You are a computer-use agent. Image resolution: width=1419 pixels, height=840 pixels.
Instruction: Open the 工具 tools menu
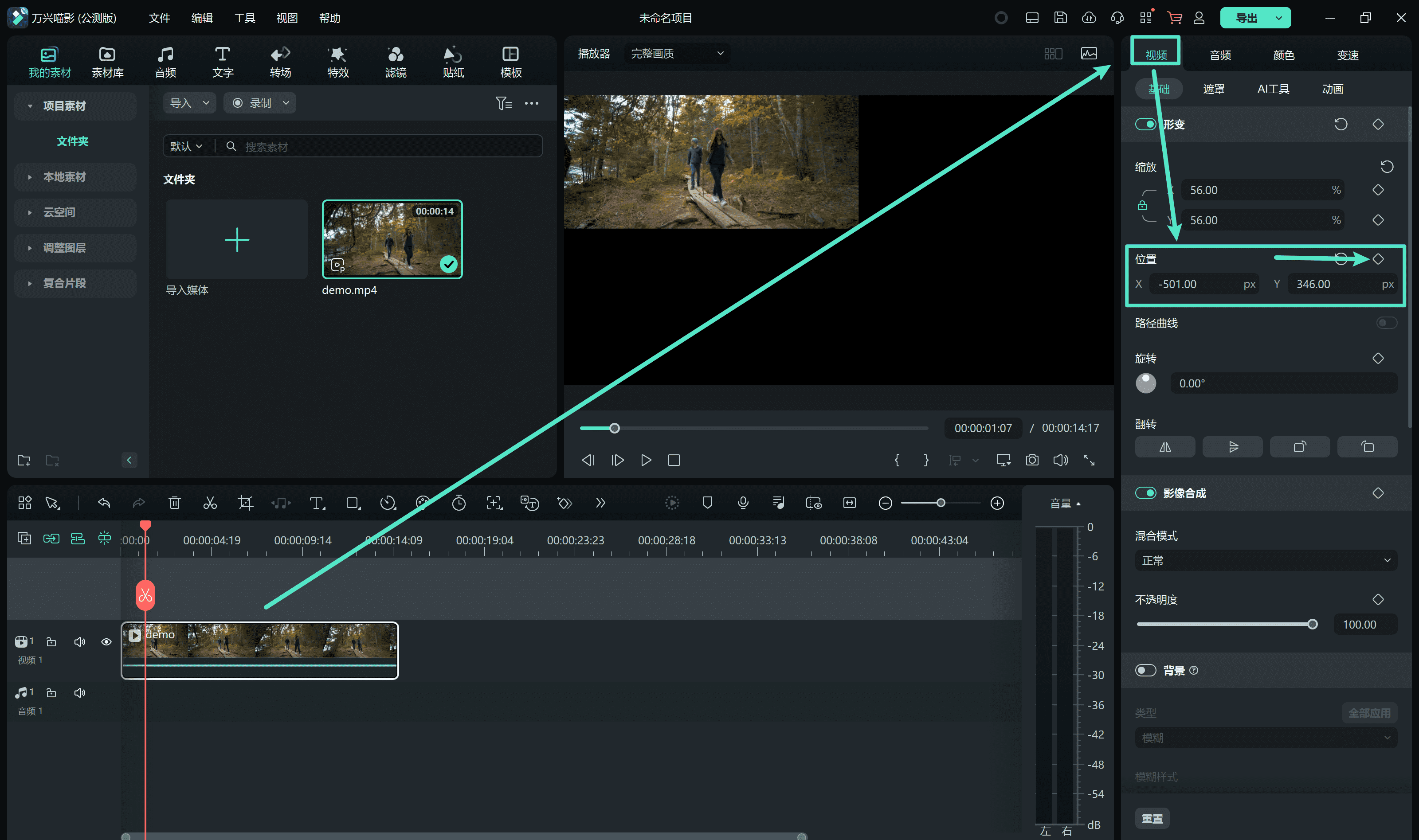coord(245,18)
